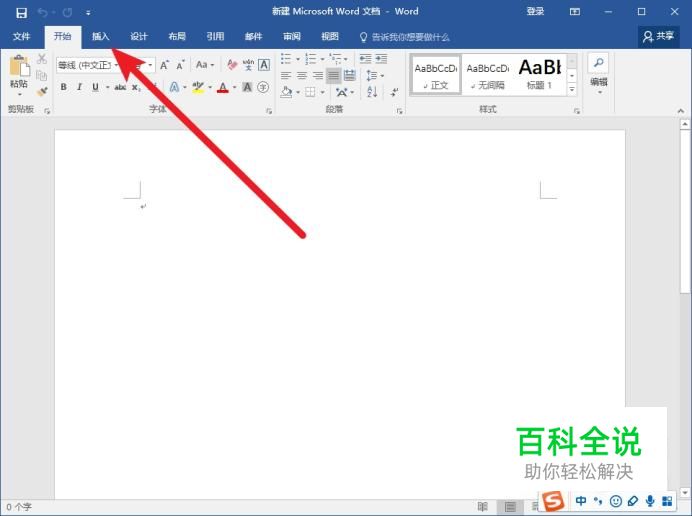Viewport: 692px width, 516px height.
Task: Click Numbering list icon
Action: [311, 58]
